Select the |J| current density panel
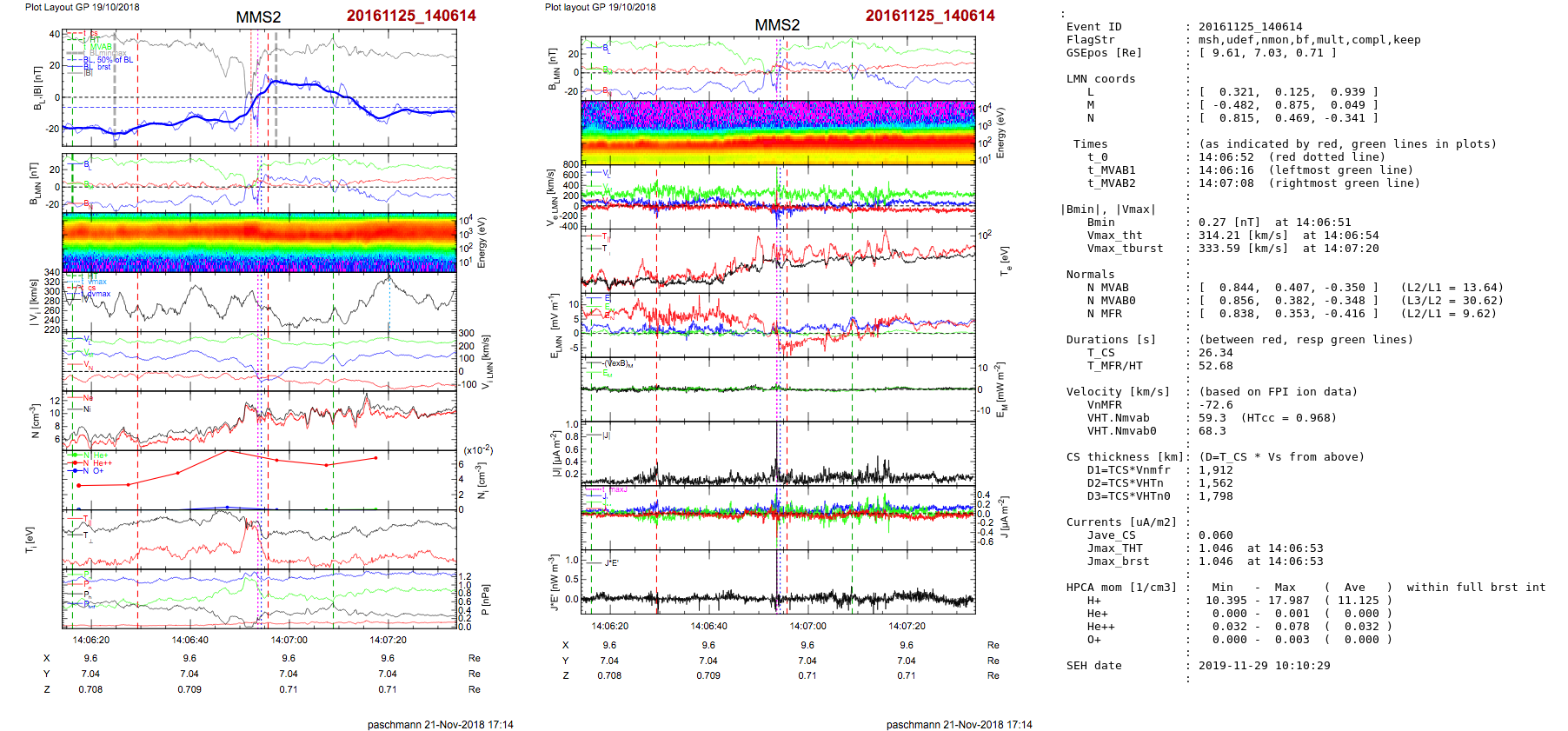The height and width of the screenshot is (731, 1568). pyautogui.click(x=778, y=454)
